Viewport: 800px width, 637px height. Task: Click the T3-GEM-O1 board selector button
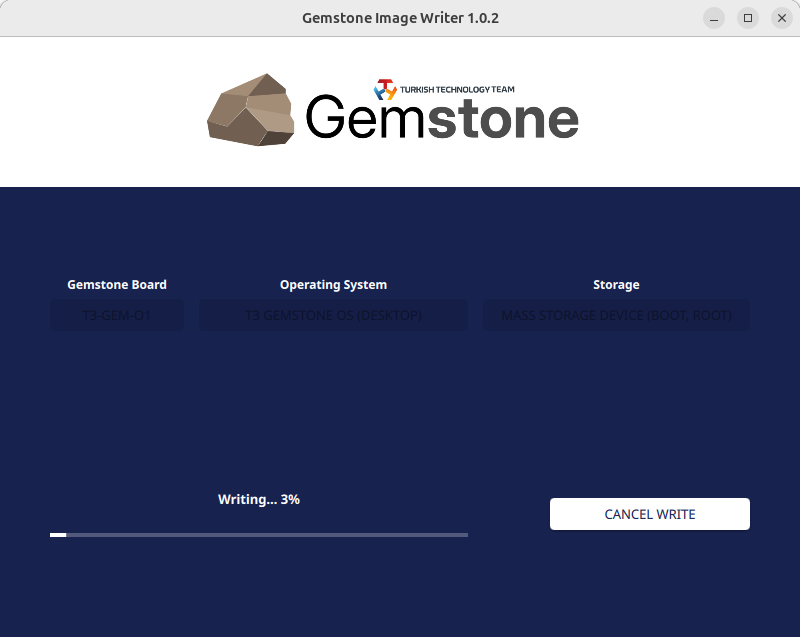tap(117, 315)
